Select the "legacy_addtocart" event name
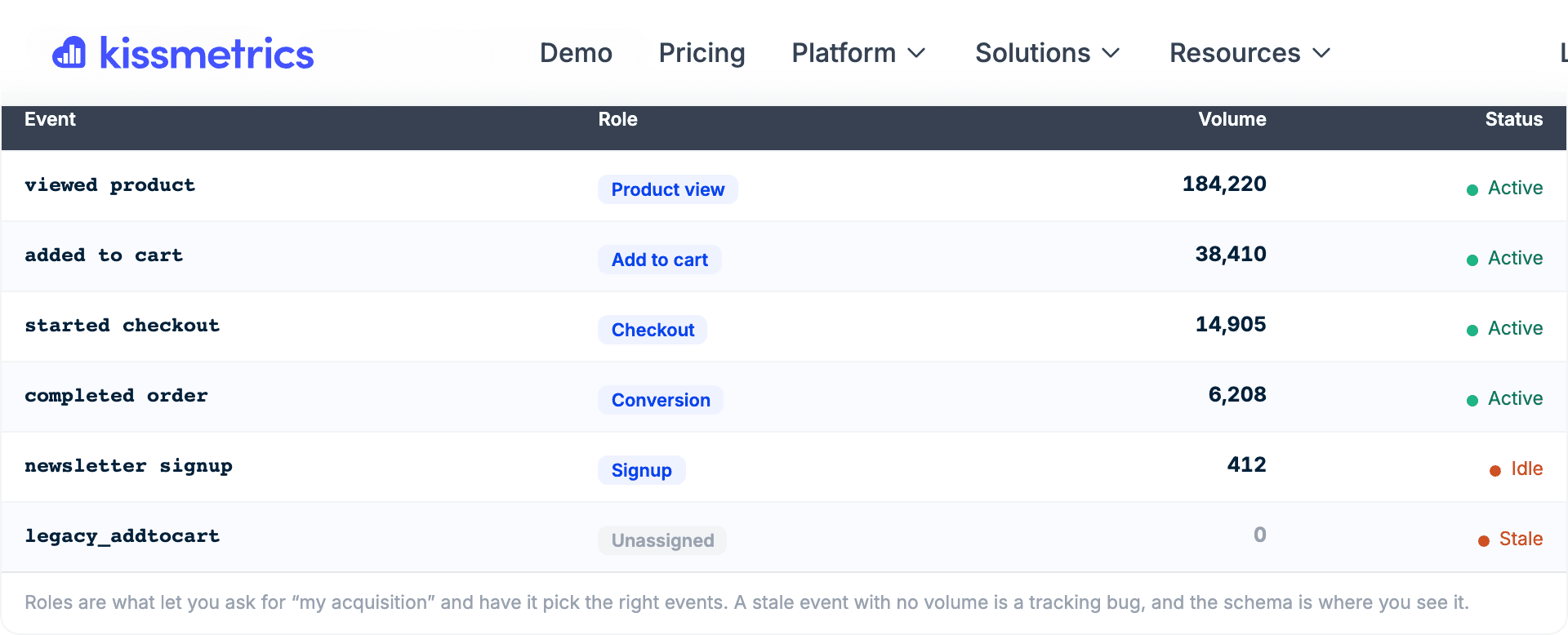Viewport: 1568px width, 635px height. 122,536
